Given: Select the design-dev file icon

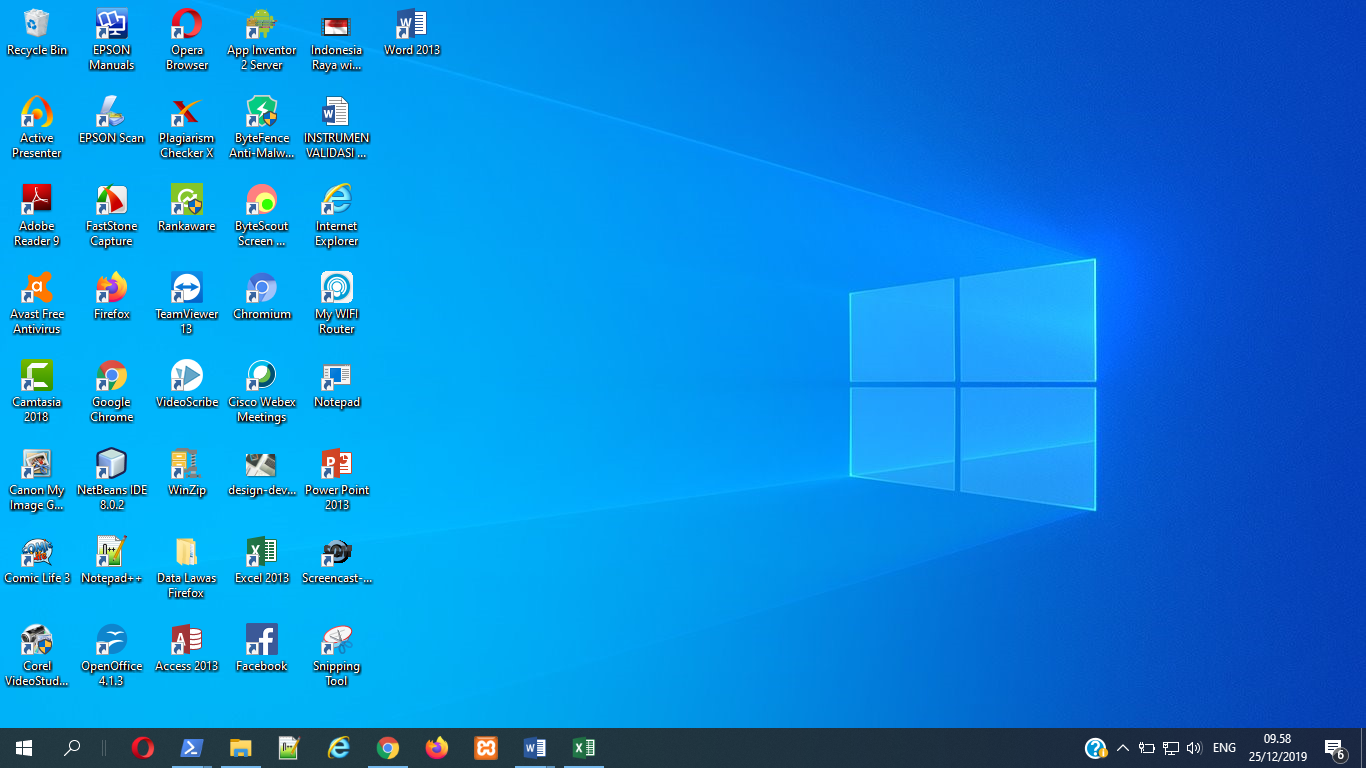Looking at the screenshot, I should tap(262, 472).
